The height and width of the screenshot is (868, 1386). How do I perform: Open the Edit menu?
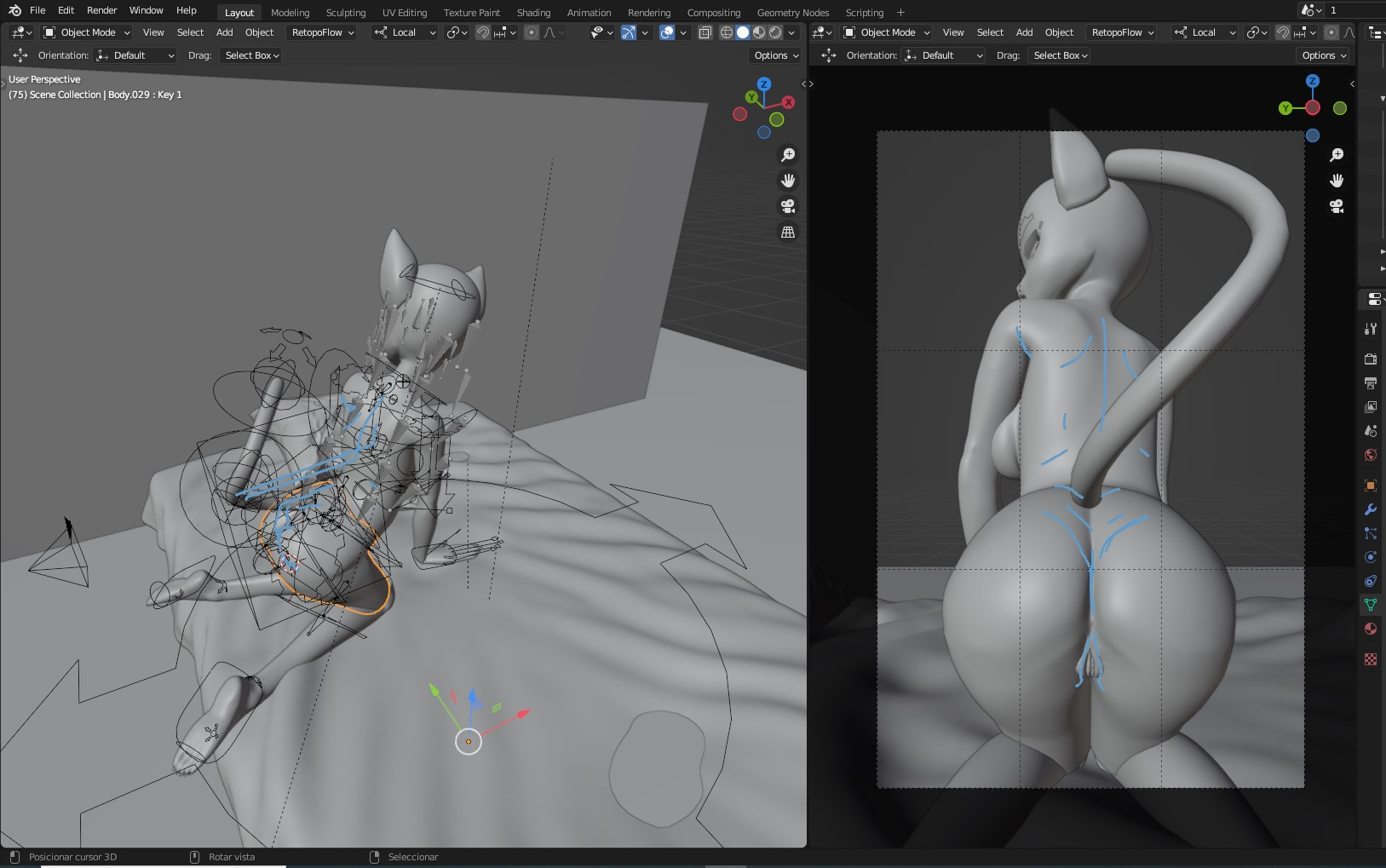[66, 10]
